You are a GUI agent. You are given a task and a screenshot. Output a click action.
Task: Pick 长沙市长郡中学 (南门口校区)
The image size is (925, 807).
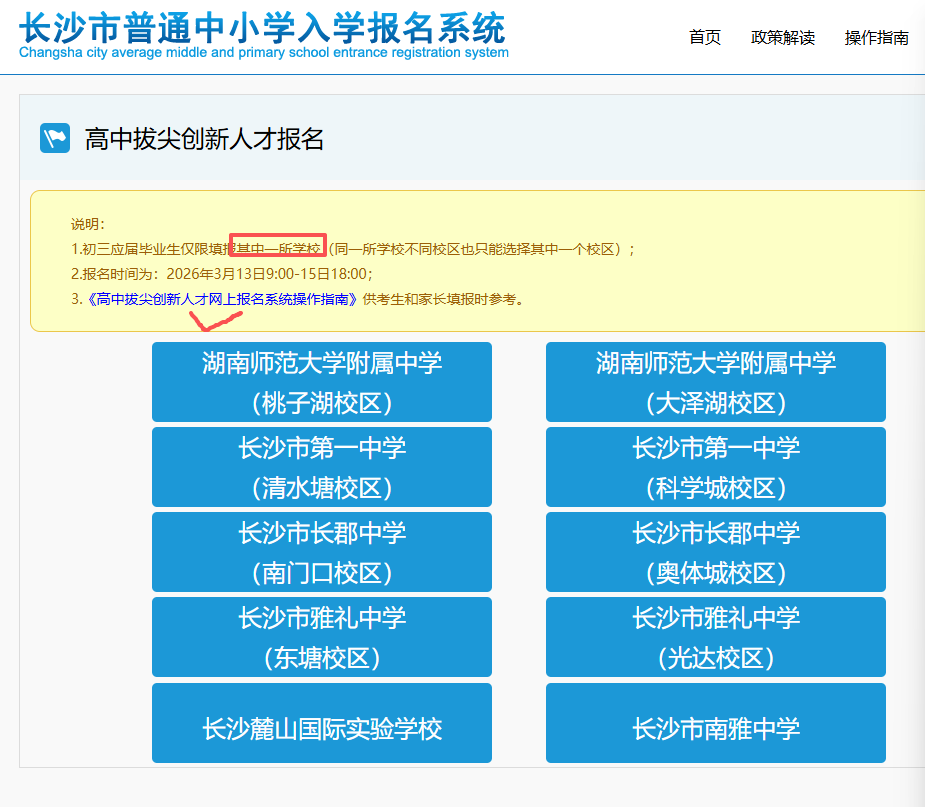click(321, 552)
